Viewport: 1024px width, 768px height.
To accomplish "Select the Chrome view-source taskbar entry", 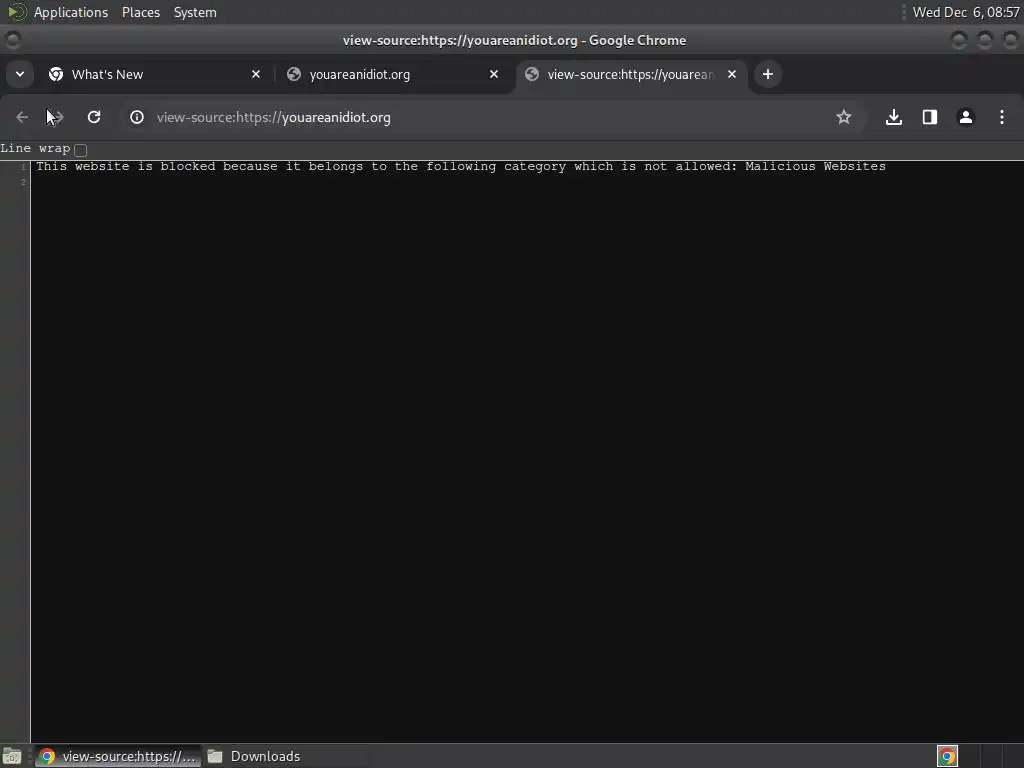I will point(118,756).
